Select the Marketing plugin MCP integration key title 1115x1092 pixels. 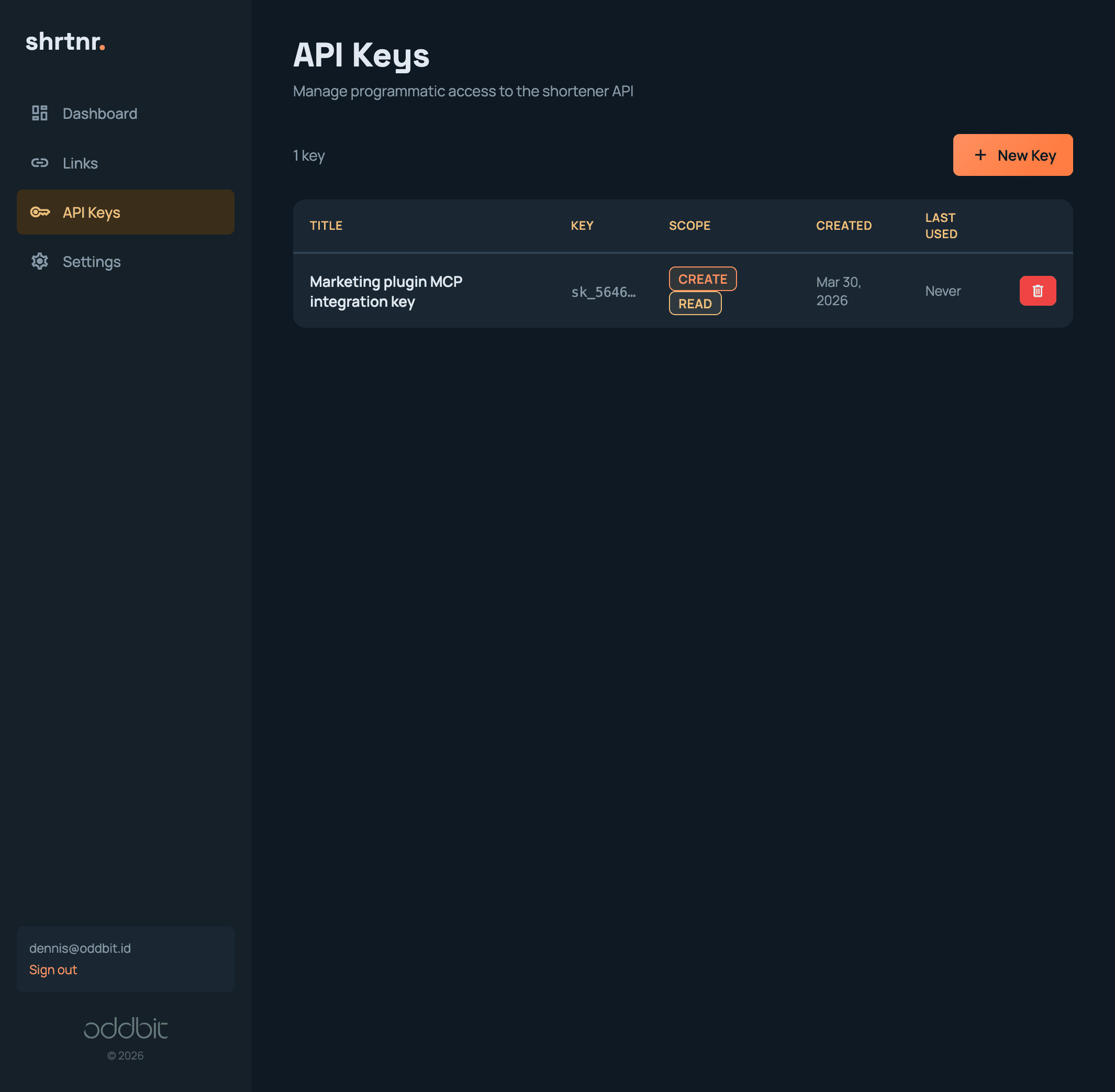(x=386, y=292)
